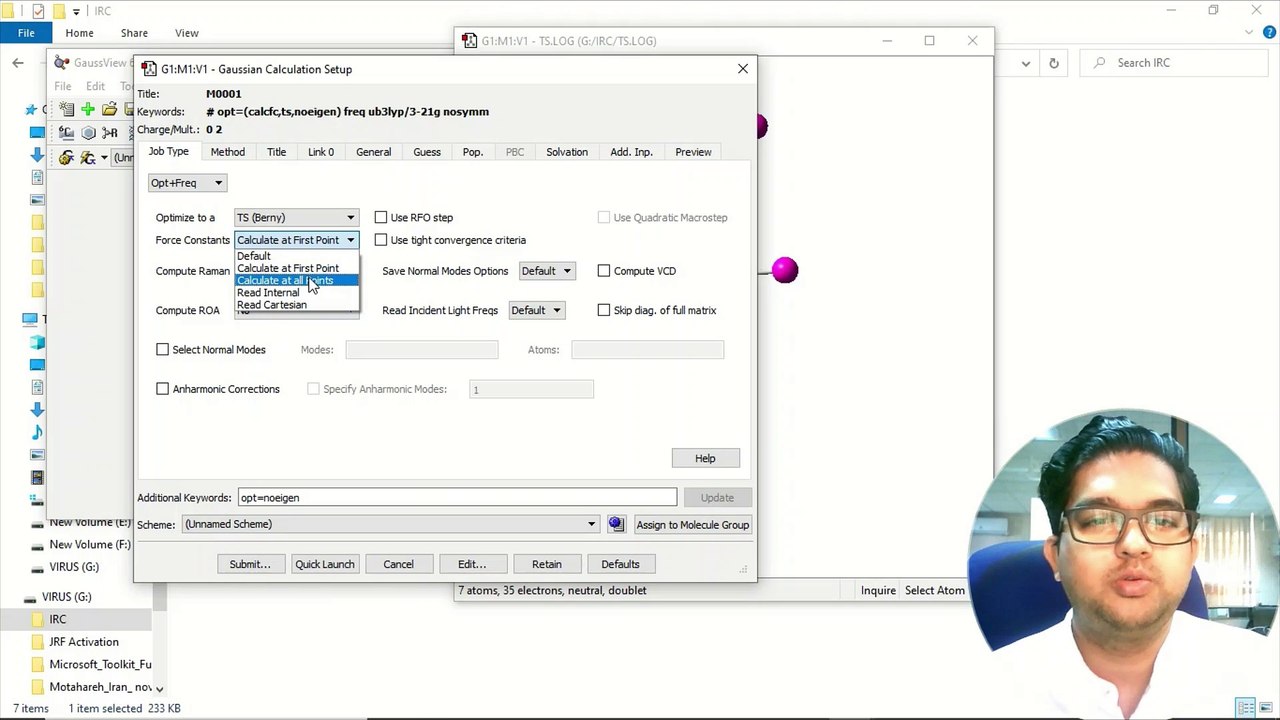Image resolution: width=1280 pixels, height=720 pixels.
Task: Open the Optimize to a TS (Berny) dropdown
Action: (x=296, y=217)
